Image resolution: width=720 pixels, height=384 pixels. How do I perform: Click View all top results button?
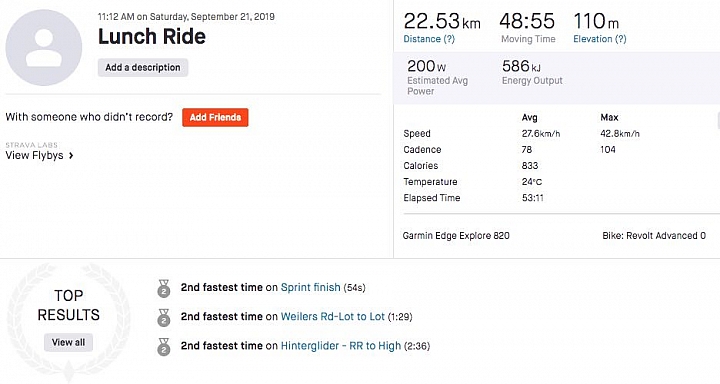coord(68,342)
